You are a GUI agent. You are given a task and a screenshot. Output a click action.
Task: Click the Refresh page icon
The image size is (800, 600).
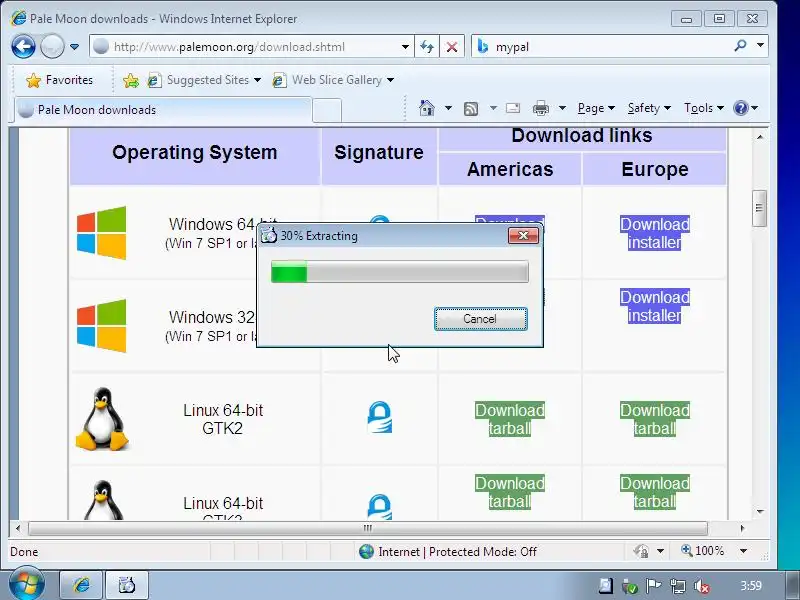click(x=427, y=47)
